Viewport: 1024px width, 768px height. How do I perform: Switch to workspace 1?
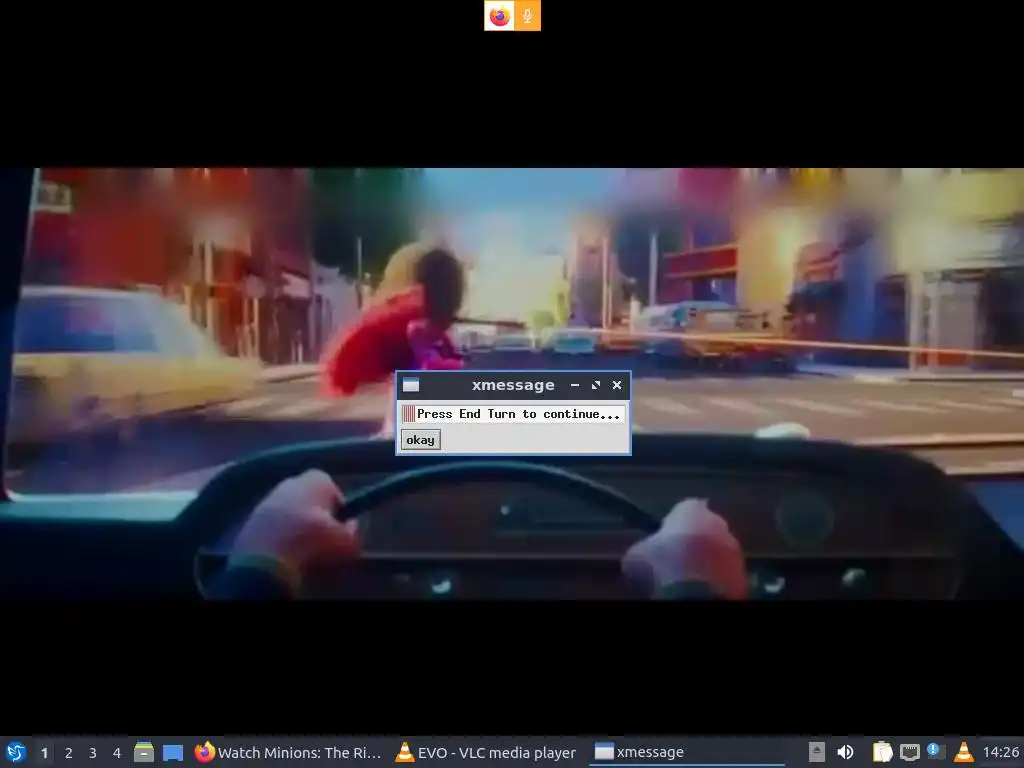pyautogui.click(x=44, y=753)
